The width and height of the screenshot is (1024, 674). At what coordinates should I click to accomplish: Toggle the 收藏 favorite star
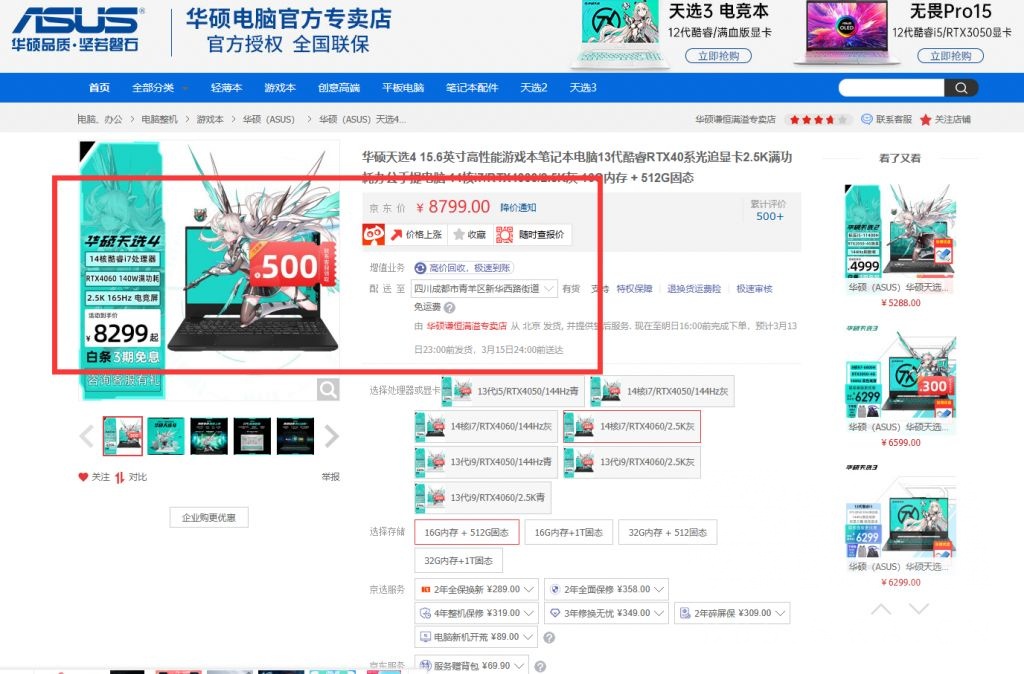(x=457, y=235)
